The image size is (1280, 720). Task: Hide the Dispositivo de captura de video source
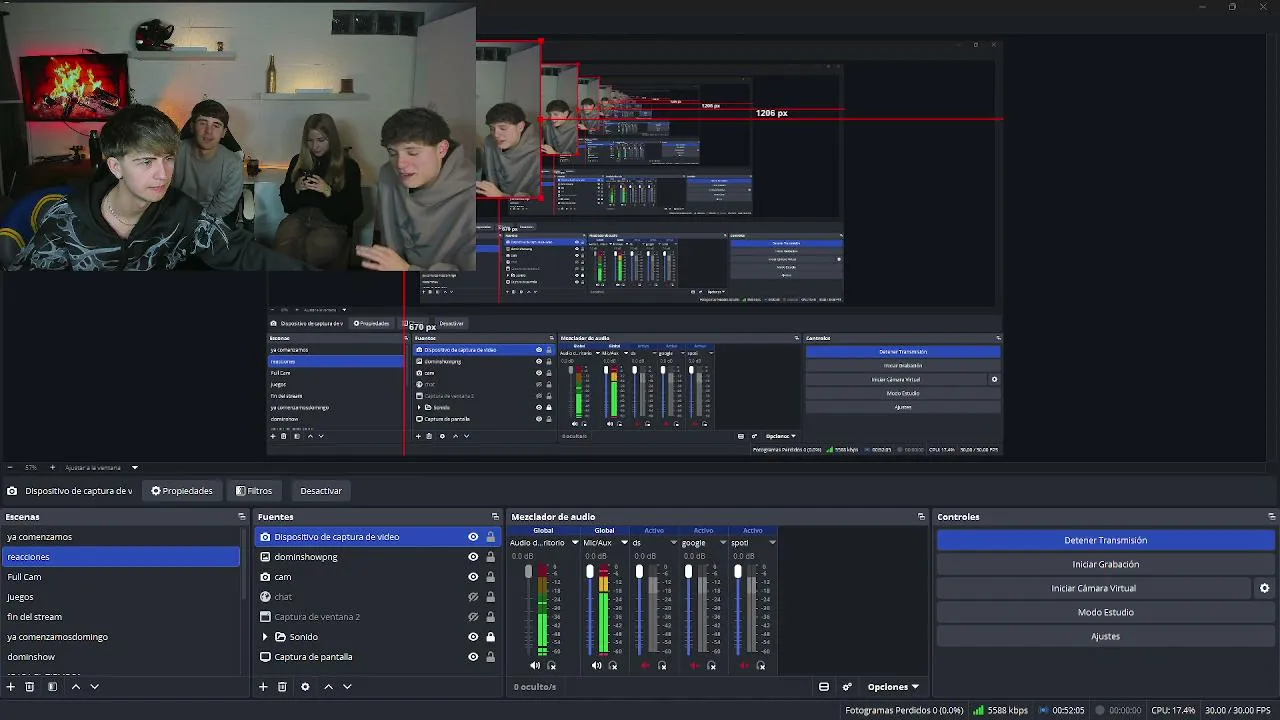point(473,537)
